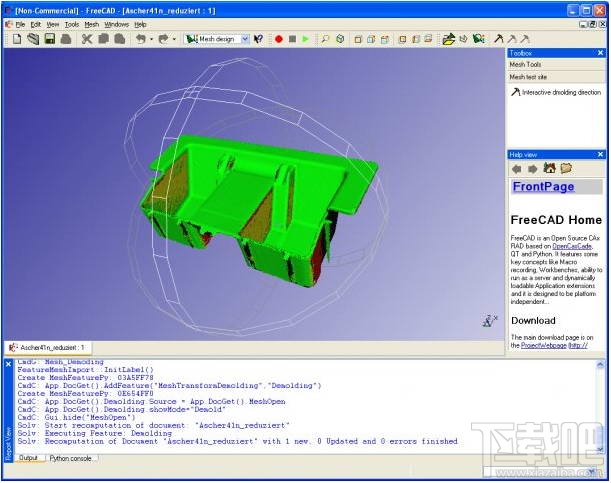The height and width of the screenshot is (483, 611).
Task: Switch to the Python console tab
Action: click(x=71, y=458)
